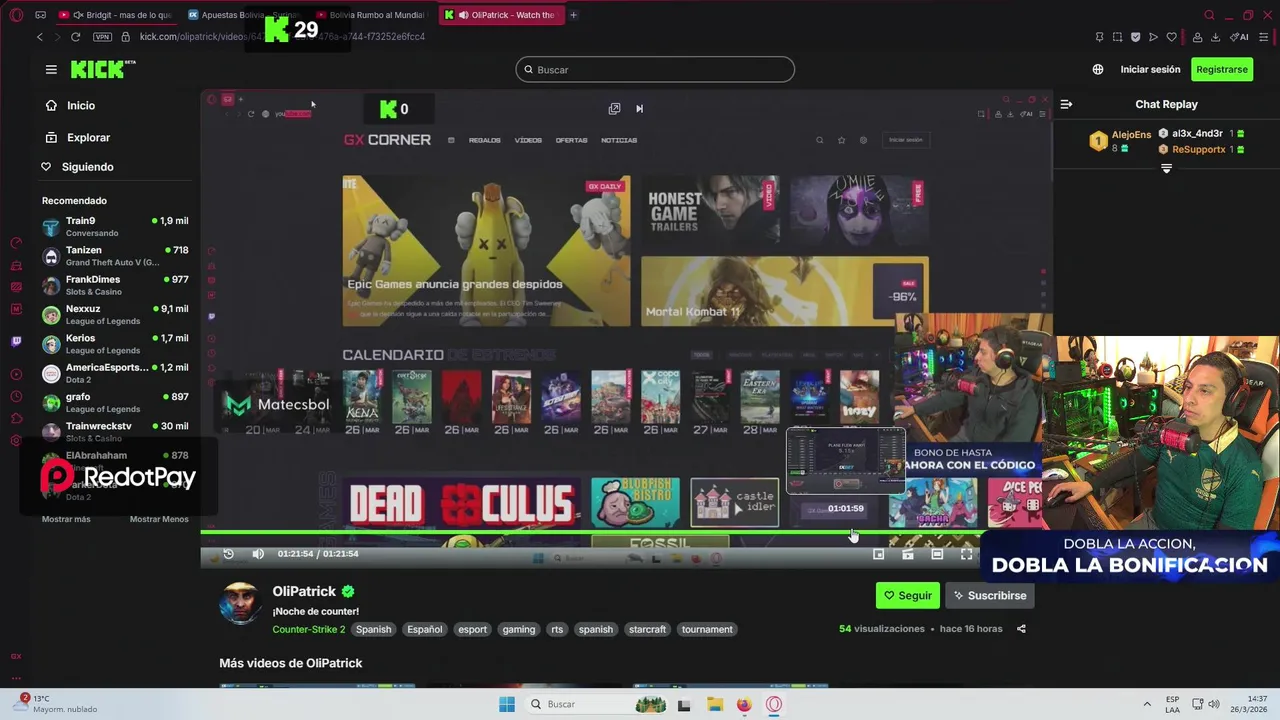This screenshot has width=1280, height=720.
Task: Open Siguiendo in the sidebar
Action: [88, 167]
